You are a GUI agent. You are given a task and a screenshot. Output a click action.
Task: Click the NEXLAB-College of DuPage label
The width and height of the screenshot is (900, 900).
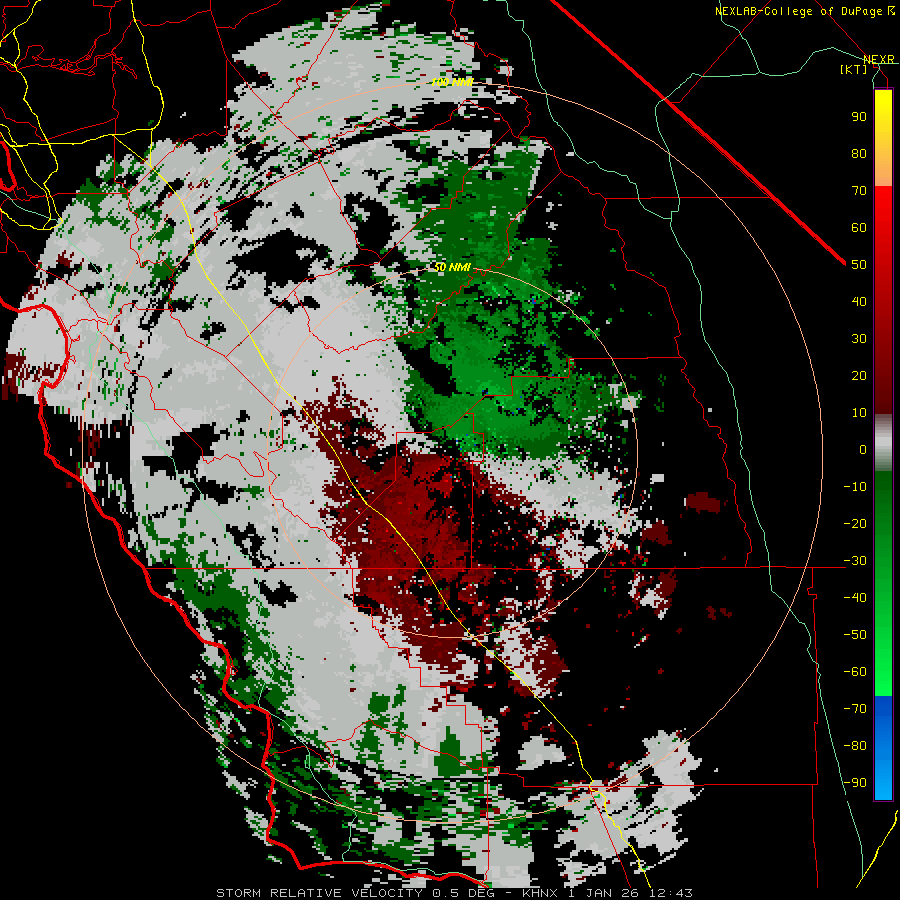pyautogui.click(x=804, y=11)
